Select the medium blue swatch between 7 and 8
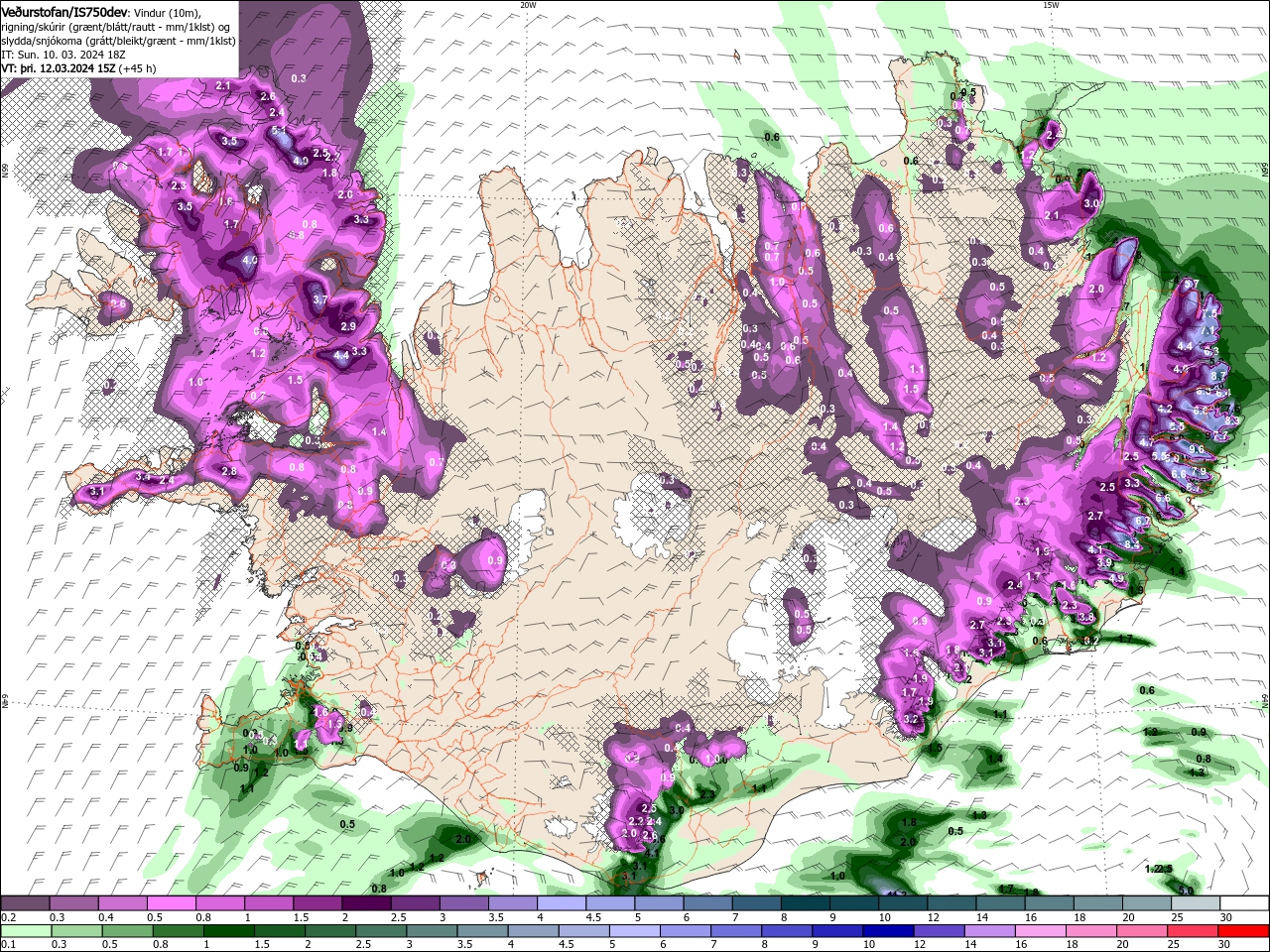Viewport: 1270px width, 952px height. (x=737, y=930)
